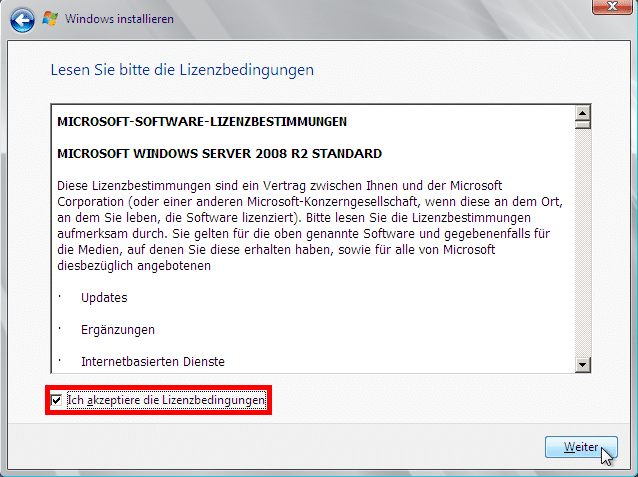Click line starting 'an dem Sie leben'
The height and width of the screenshot is (477, 638).
294,218
